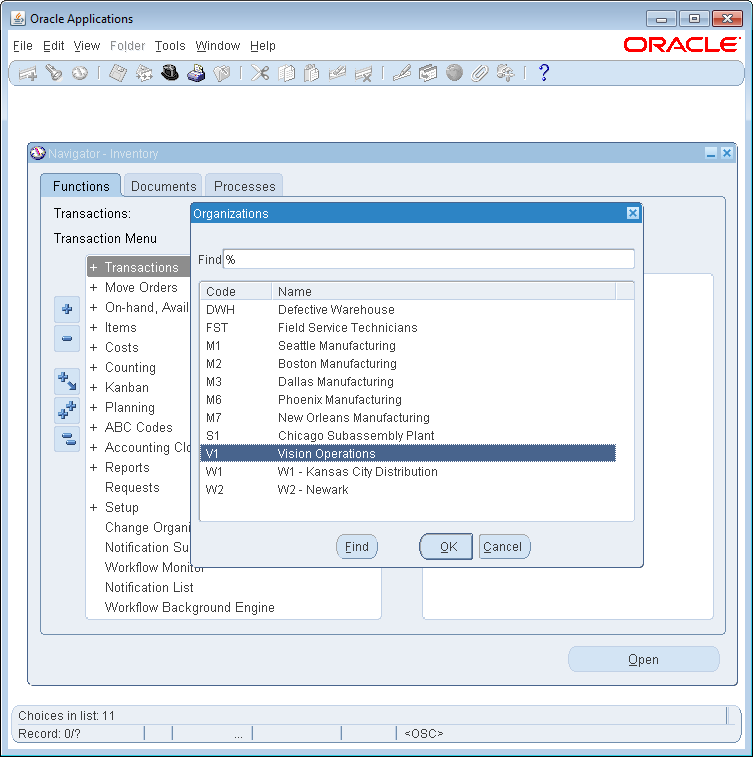Screen dimensions: 753x757
Task: Click the Navigator Expand All button
Action: 67,410
